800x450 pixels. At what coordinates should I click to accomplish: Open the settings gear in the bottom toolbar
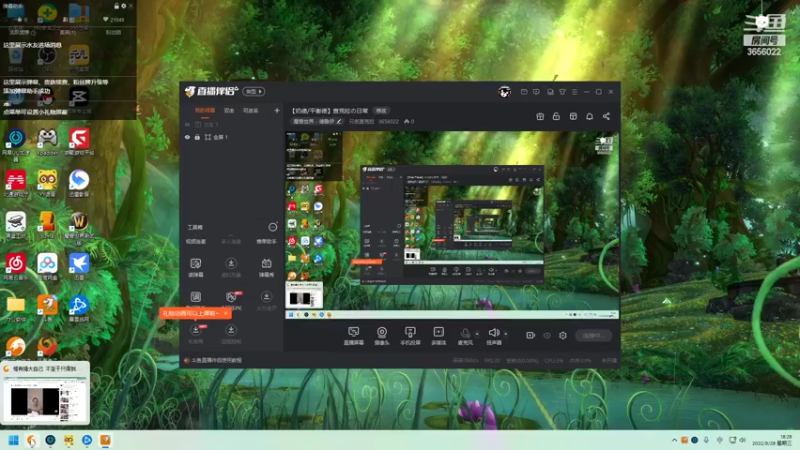click(563, 335)
